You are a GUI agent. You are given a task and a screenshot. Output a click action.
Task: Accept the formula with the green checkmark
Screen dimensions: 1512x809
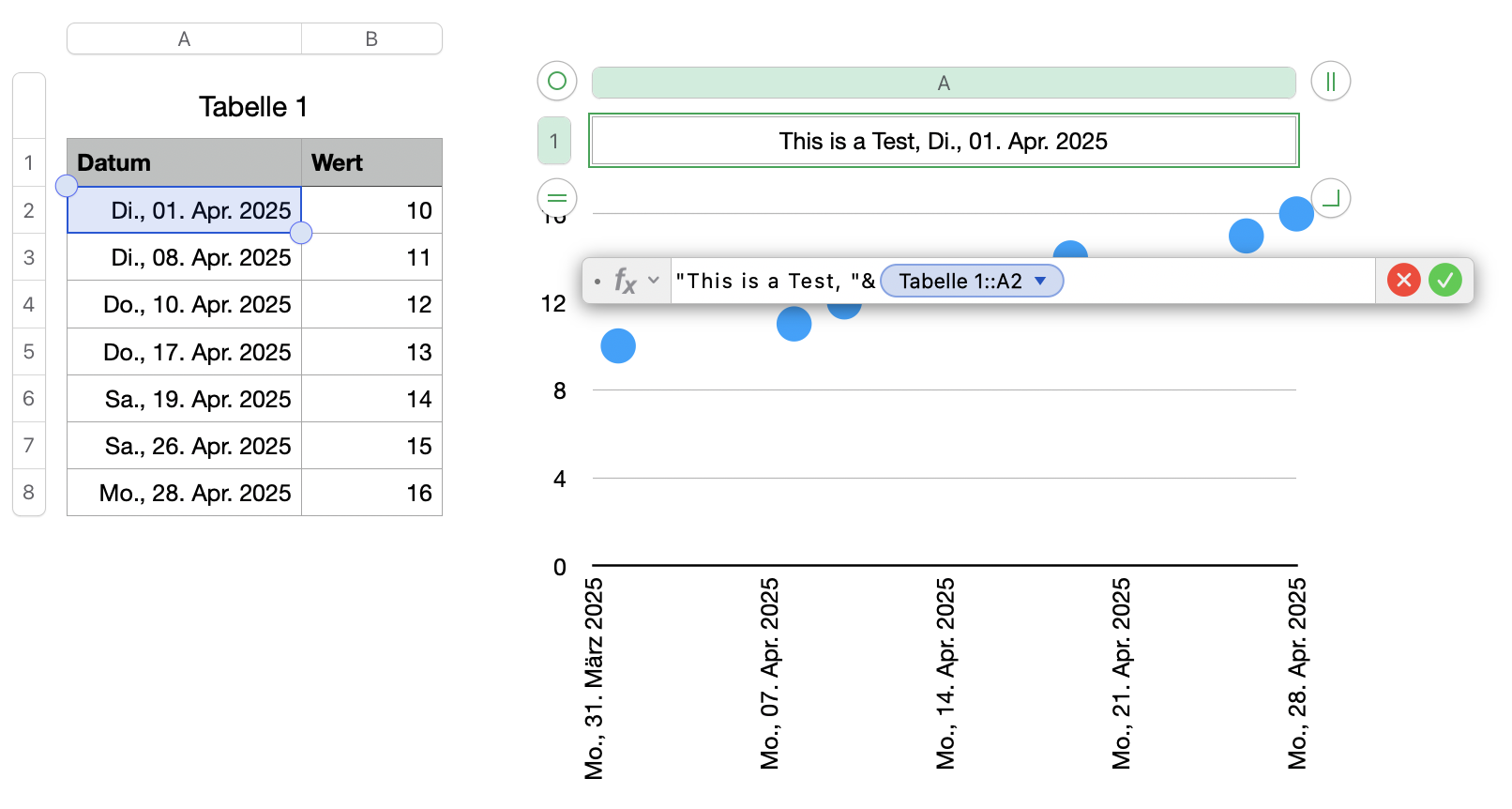[1445, 280]
